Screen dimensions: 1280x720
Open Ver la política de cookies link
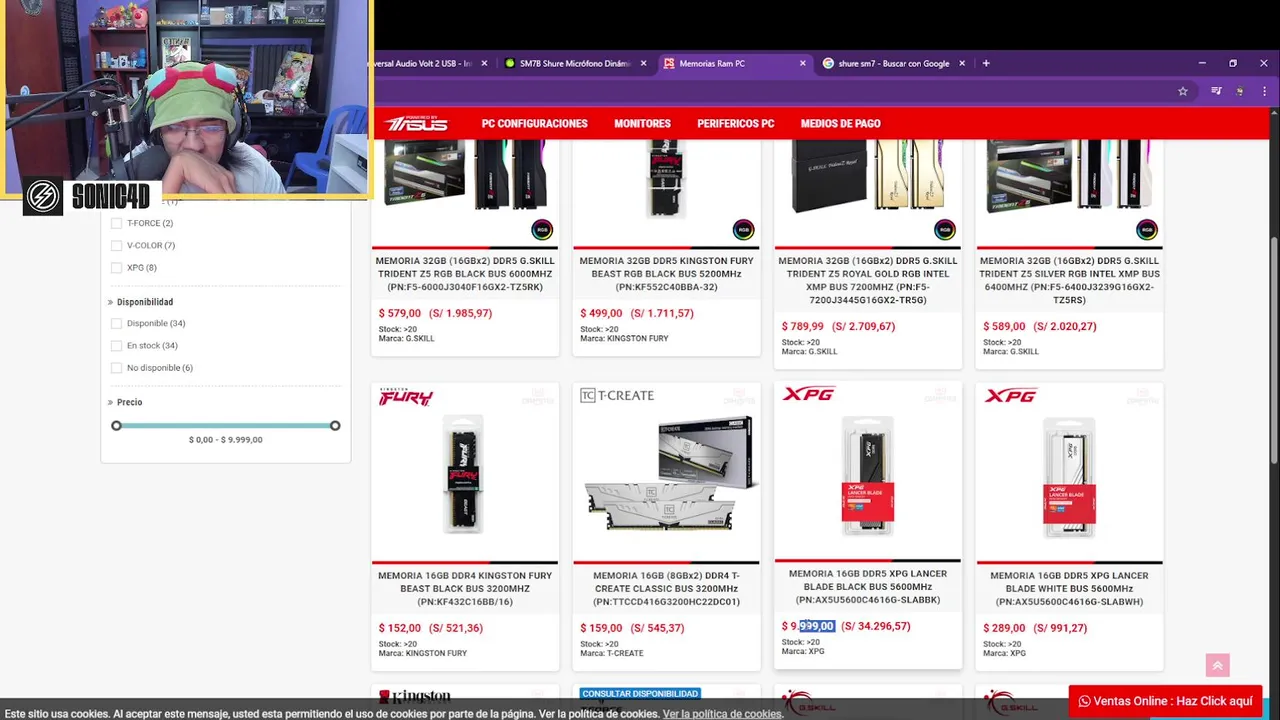[x=722, y=714]
